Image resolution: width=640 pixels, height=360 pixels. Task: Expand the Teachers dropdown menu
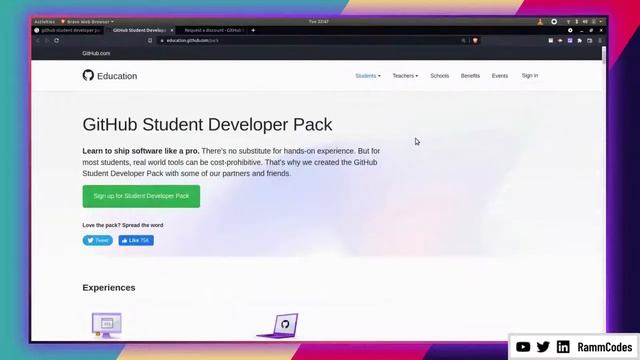tap(405, 76)
